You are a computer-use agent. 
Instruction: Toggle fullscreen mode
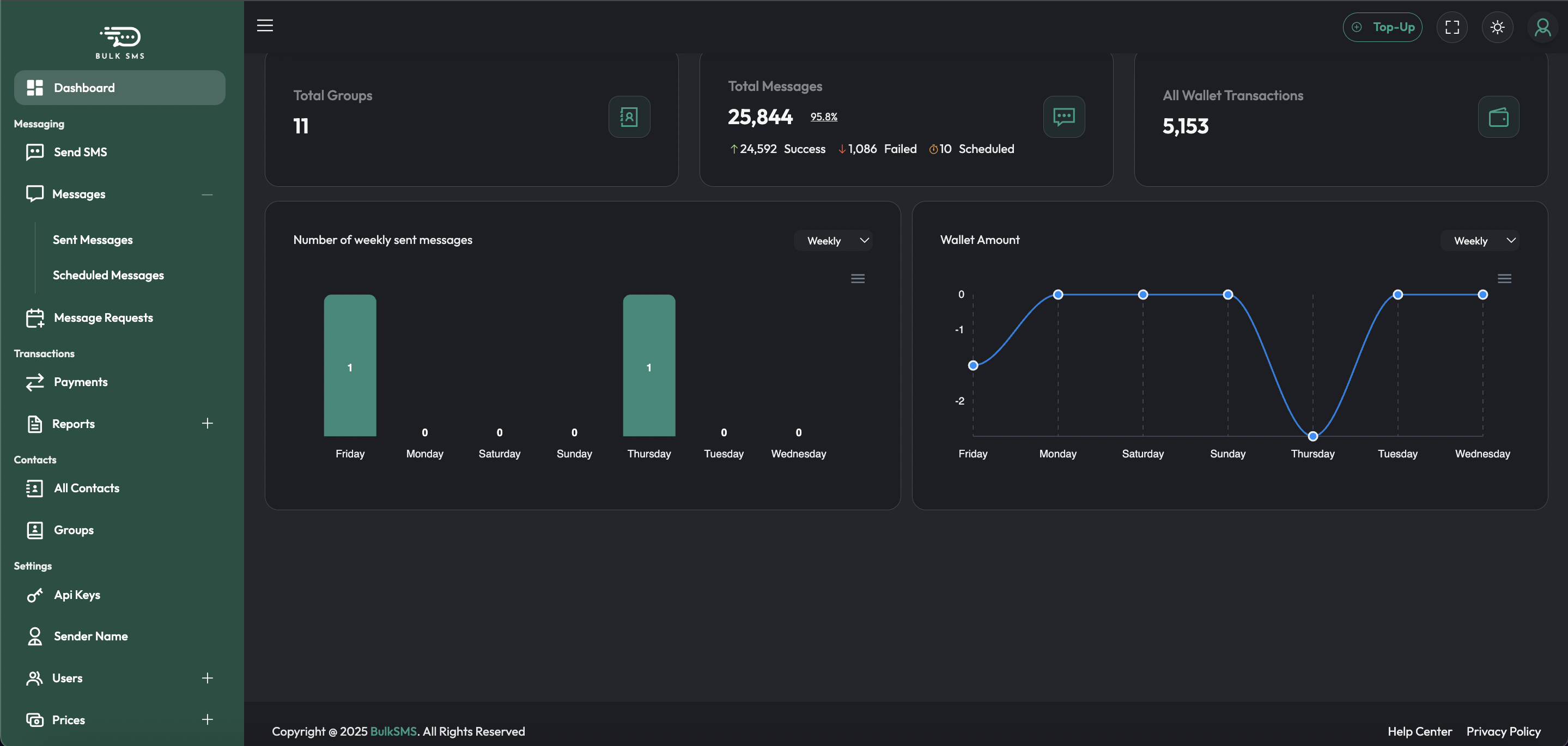pos(1452,27)
